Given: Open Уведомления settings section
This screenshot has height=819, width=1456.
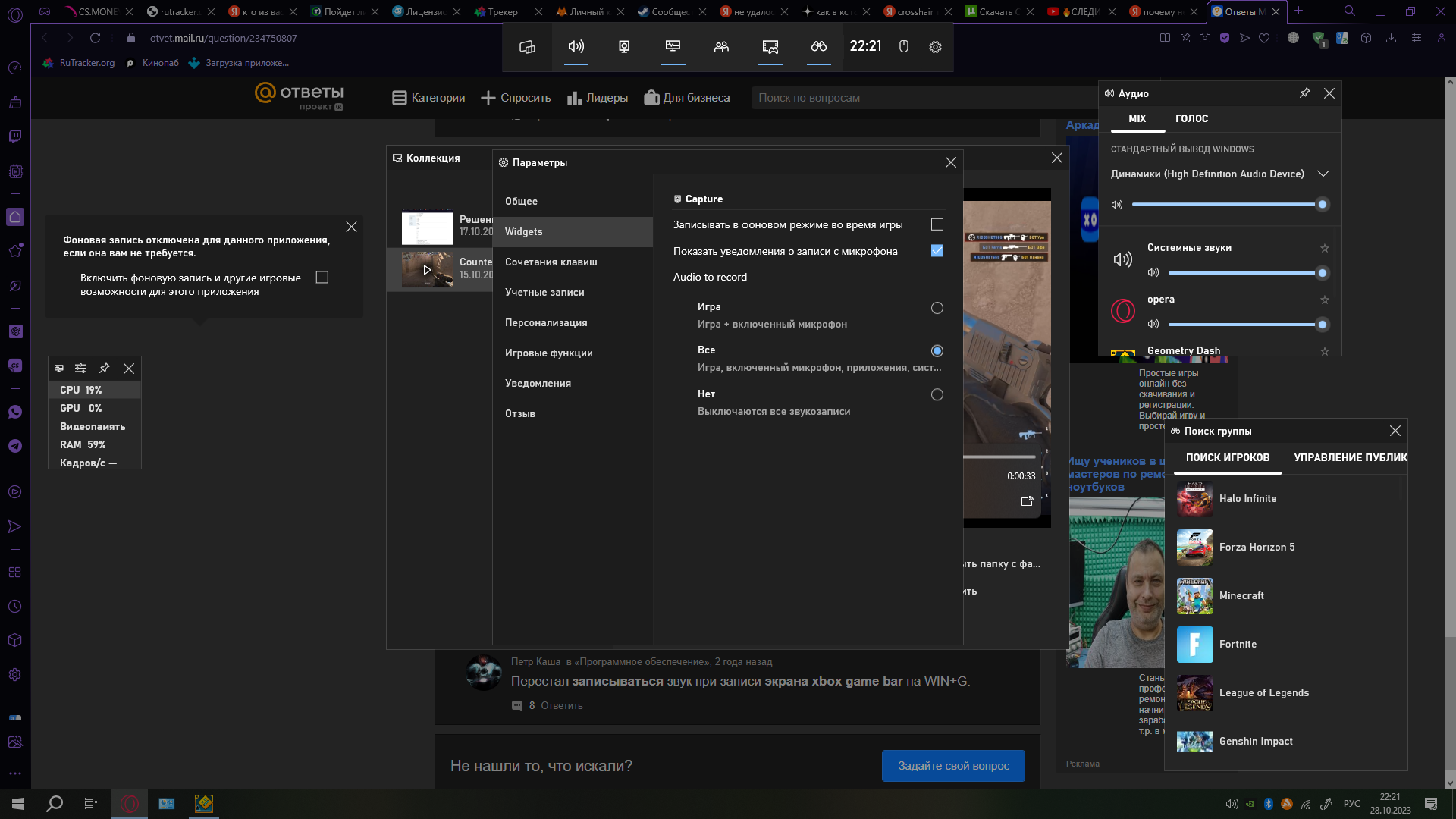Looking at the screenshot, I should tap(573, 384).
